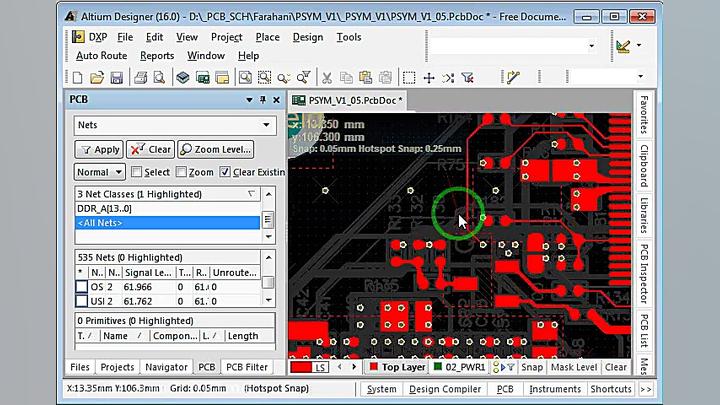
Task: Open the Reports menu
Action: [157, 56]
